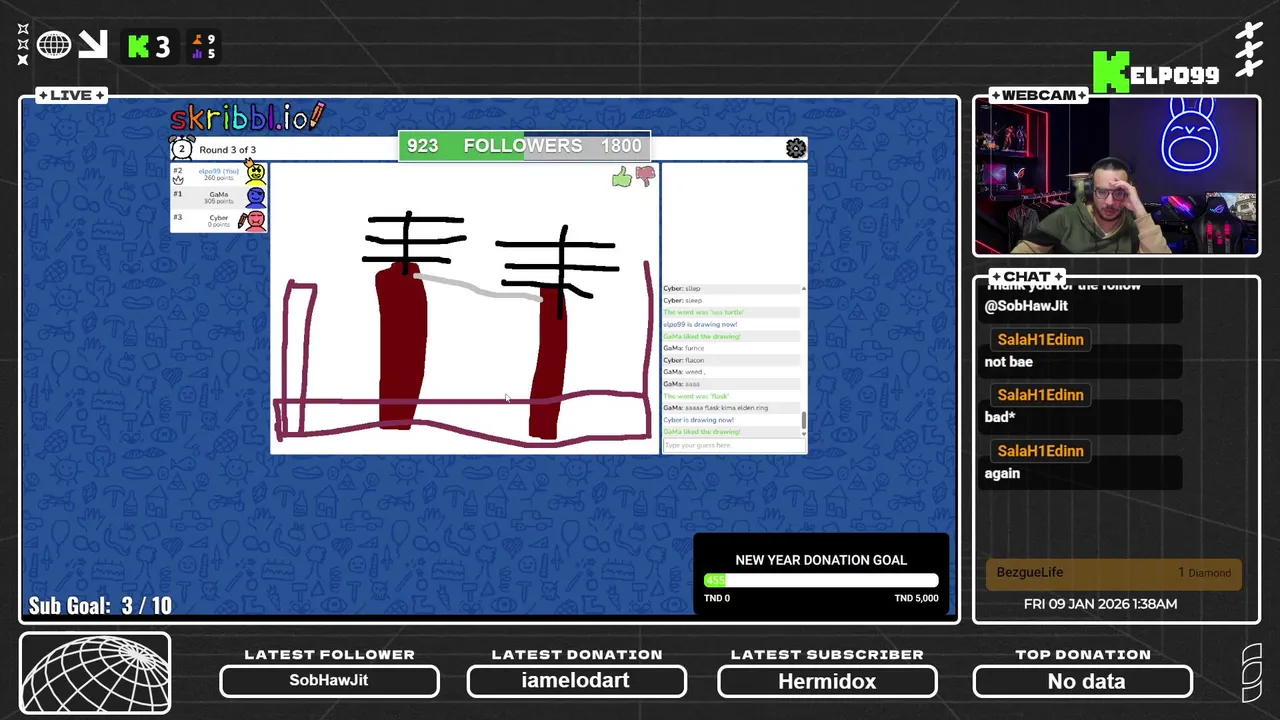Click the diagonal arrow icon near the globe
The height and width of the screenshot is (720, 1280).
[93, 44]
